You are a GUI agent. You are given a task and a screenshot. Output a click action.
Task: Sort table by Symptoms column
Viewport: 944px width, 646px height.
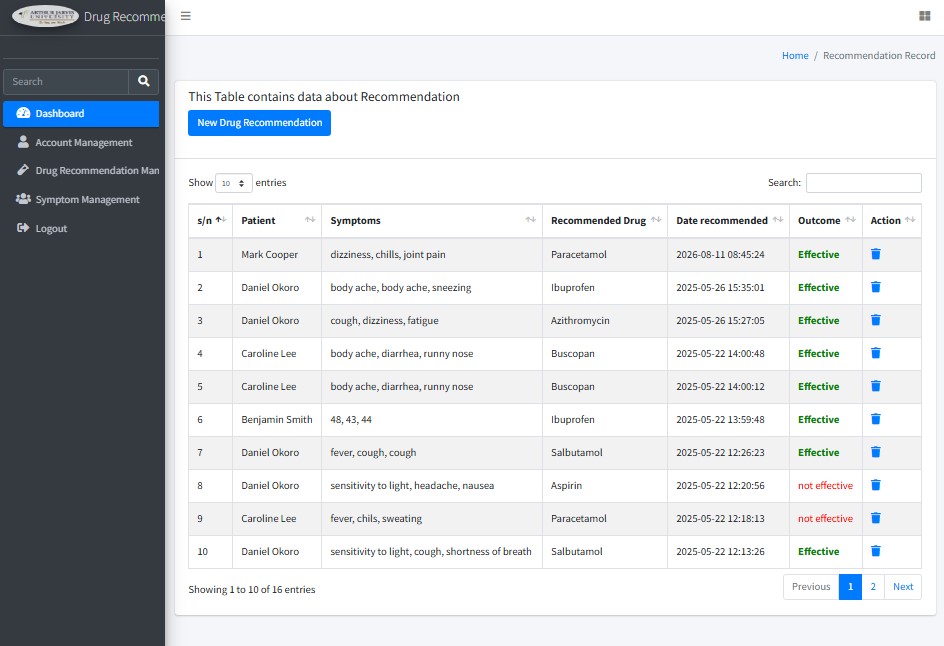[x=432, y=221]
